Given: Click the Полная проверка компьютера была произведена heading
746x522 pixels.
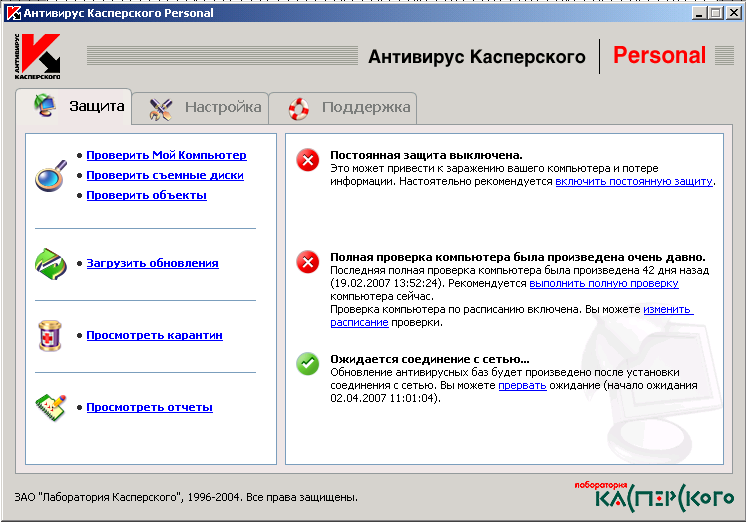Looking at the screenshot, I should pos(518,257).
